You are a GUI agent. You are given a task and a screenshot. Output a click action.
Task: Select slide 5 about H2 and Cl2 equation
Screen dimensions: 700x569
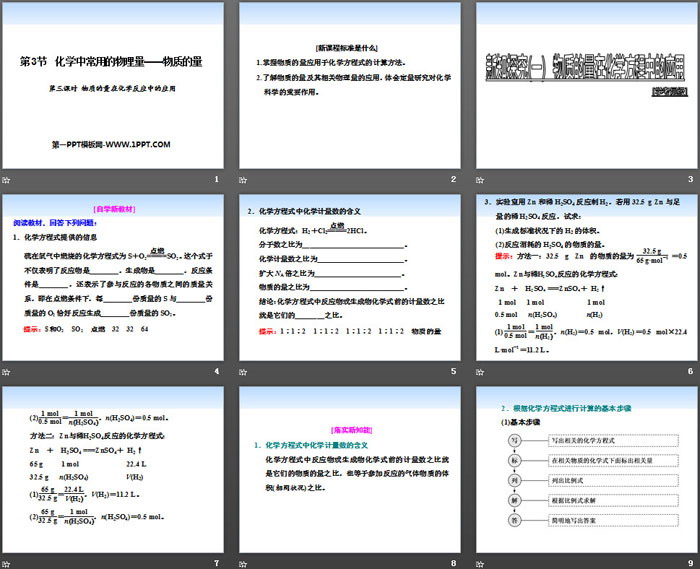click(x=349, y=278)
